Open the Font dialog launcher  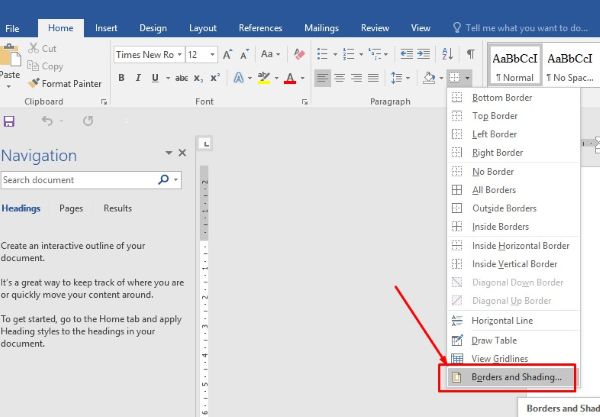tap(305, 102)
